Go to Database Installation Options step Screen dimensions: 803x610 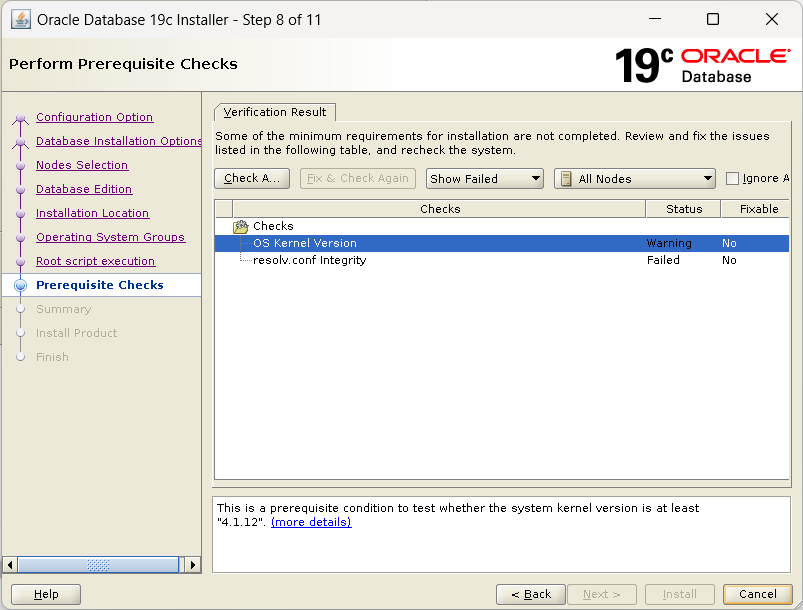click(x=119, y=141)
